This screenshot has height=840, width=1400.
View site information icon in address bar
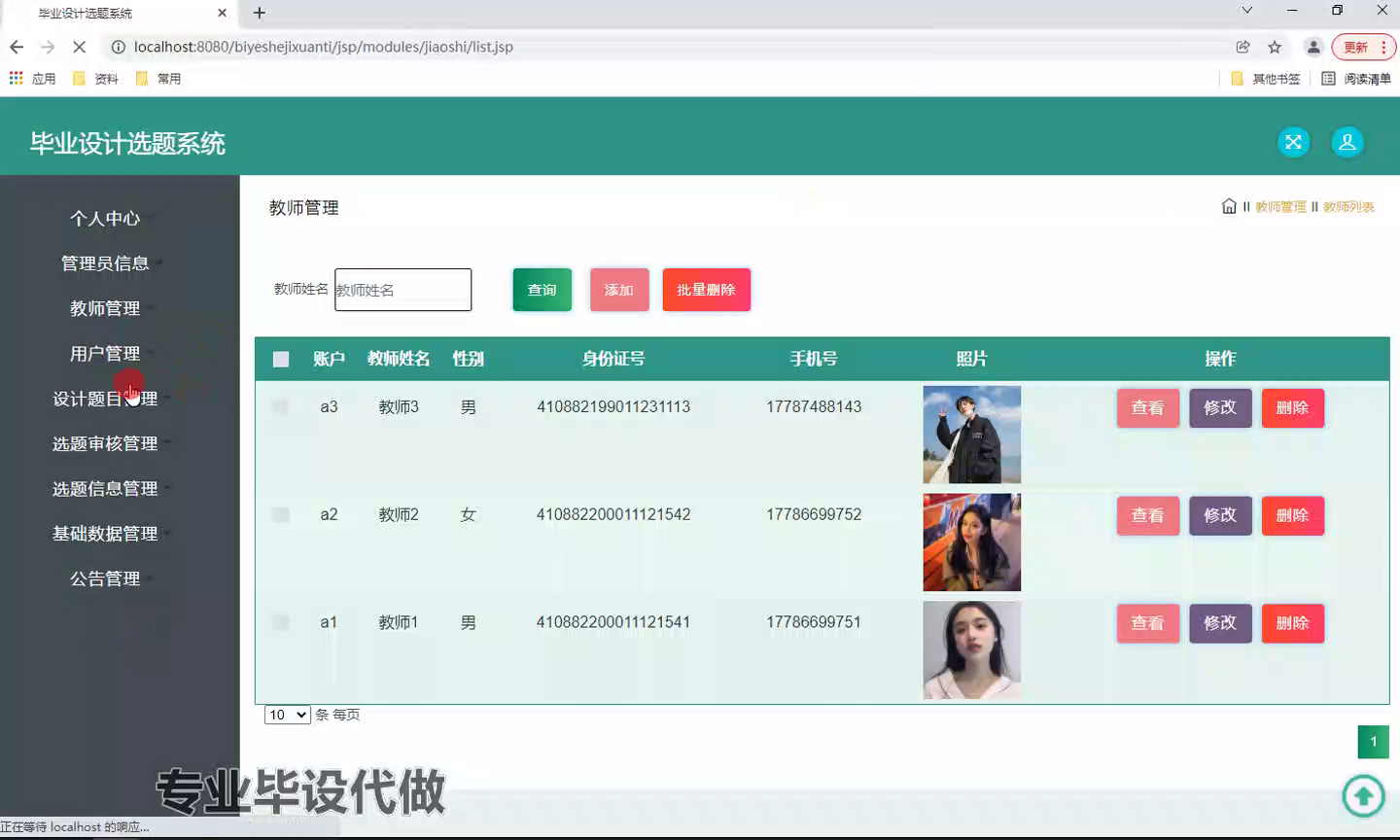(x=118, y=47)
